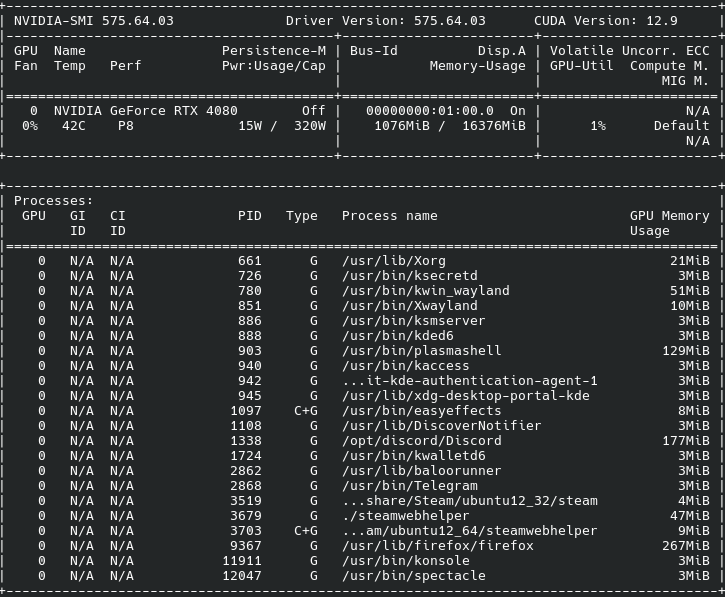Click the /usr/bin/Telegram process name
This screenshot has width=725, height=597.
pyautogui.click(x=410, y=486)
